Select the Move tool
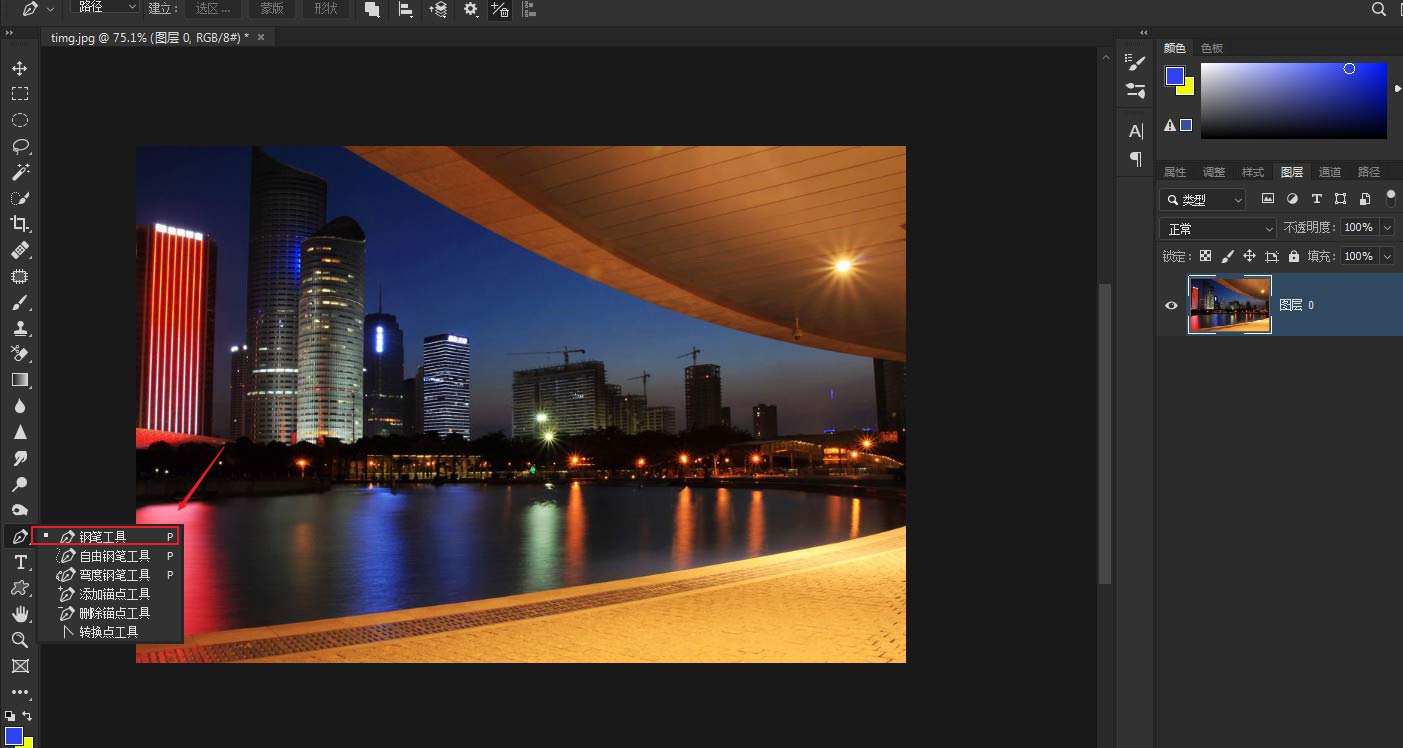This screenshot has width=1403, height=748. pyautogui.click(x=19, y=68)
